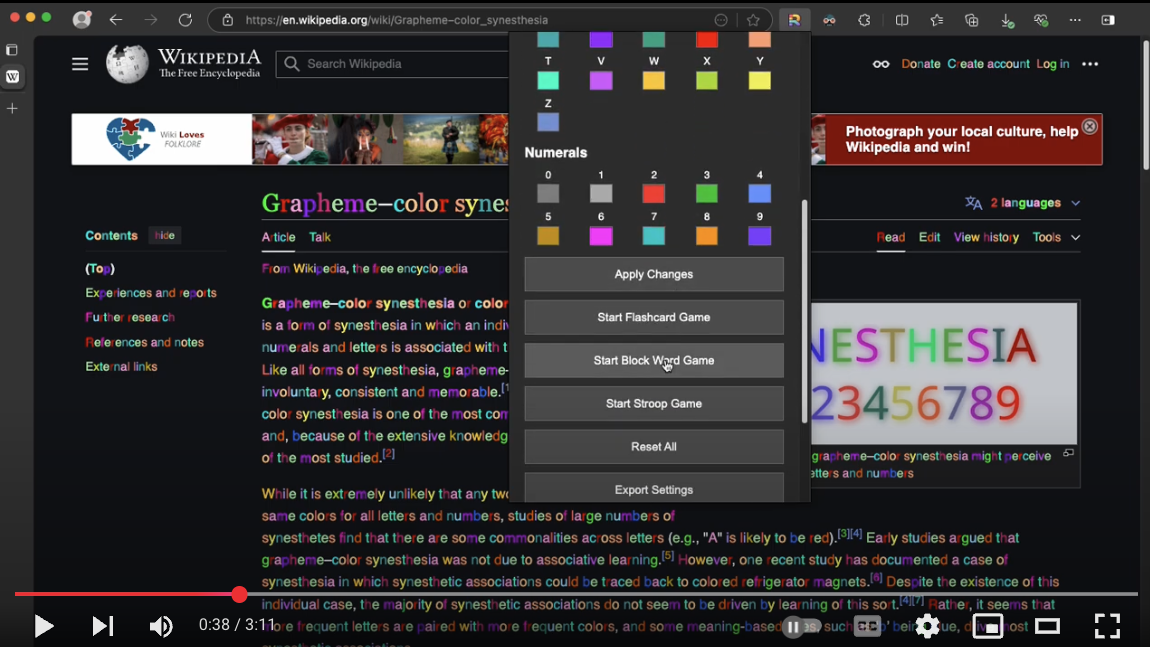The width and height of the screenshot is (1150, 647).
Task: Click the Favorites star icon
Action: [936, 19]
